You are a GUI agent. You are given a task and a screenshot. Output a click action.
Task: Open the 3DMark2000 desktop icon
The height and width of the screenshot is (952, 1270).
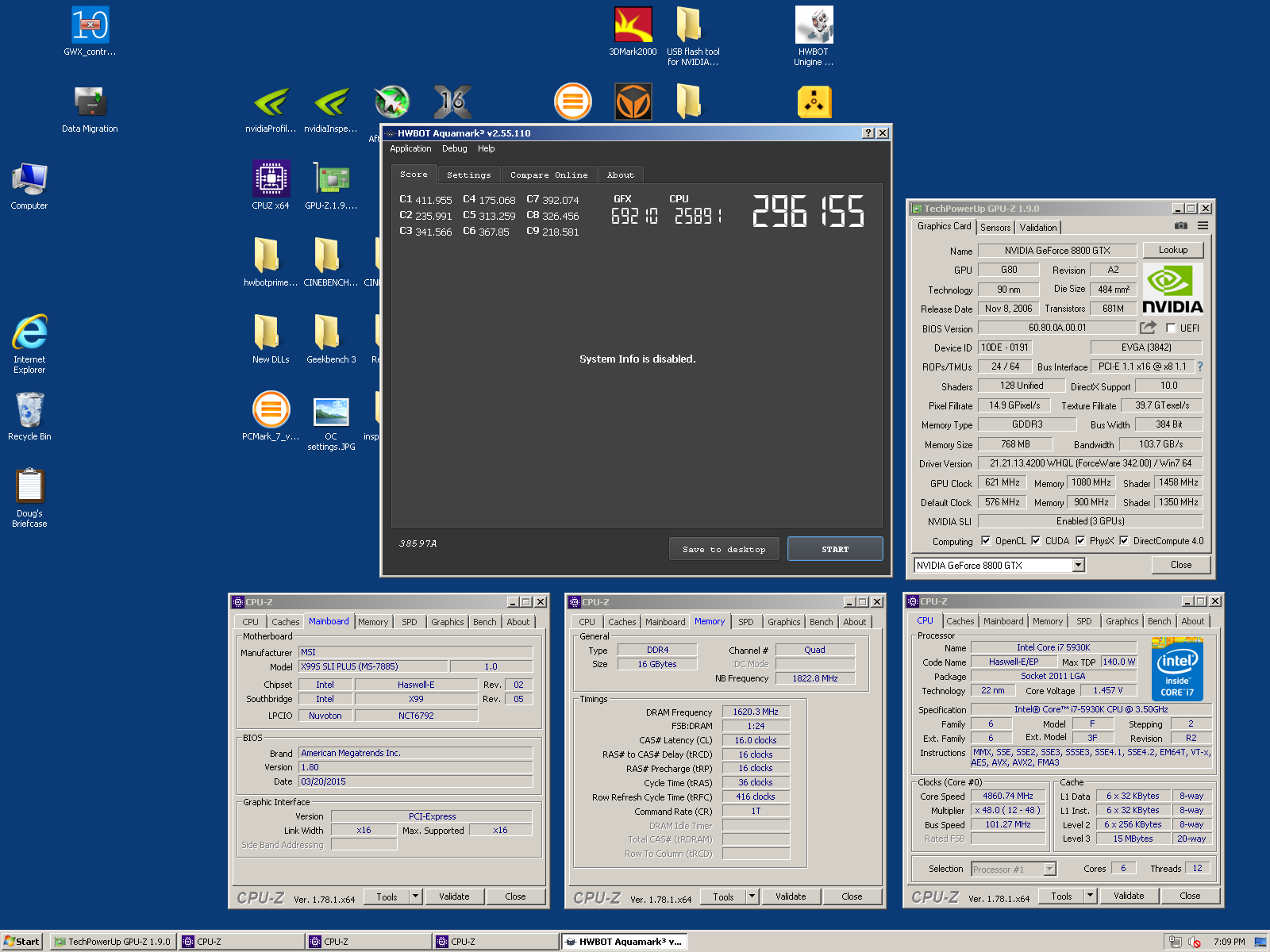[633, 31]
